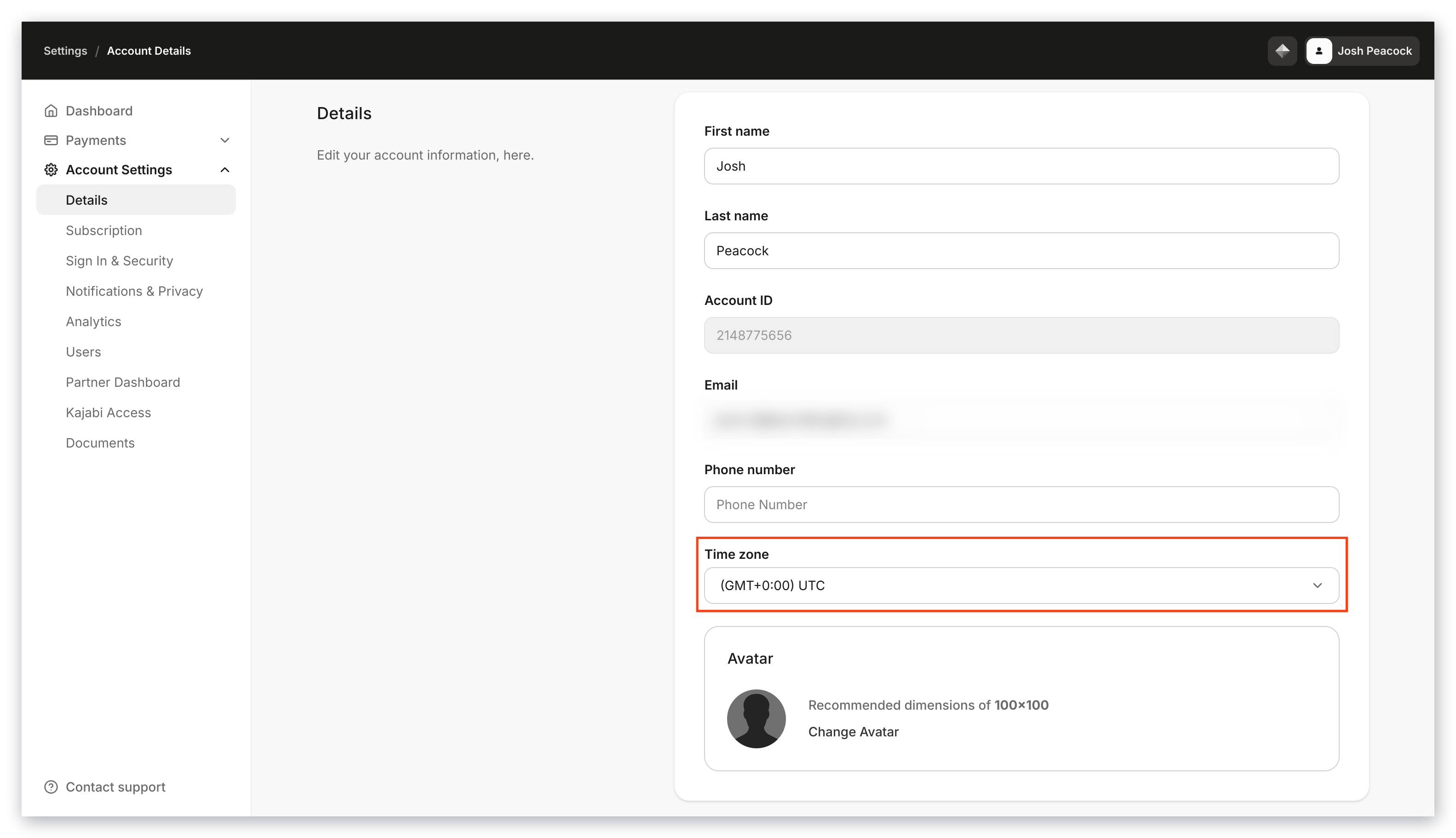Click the avatar silhouette image

click(756, 718)
